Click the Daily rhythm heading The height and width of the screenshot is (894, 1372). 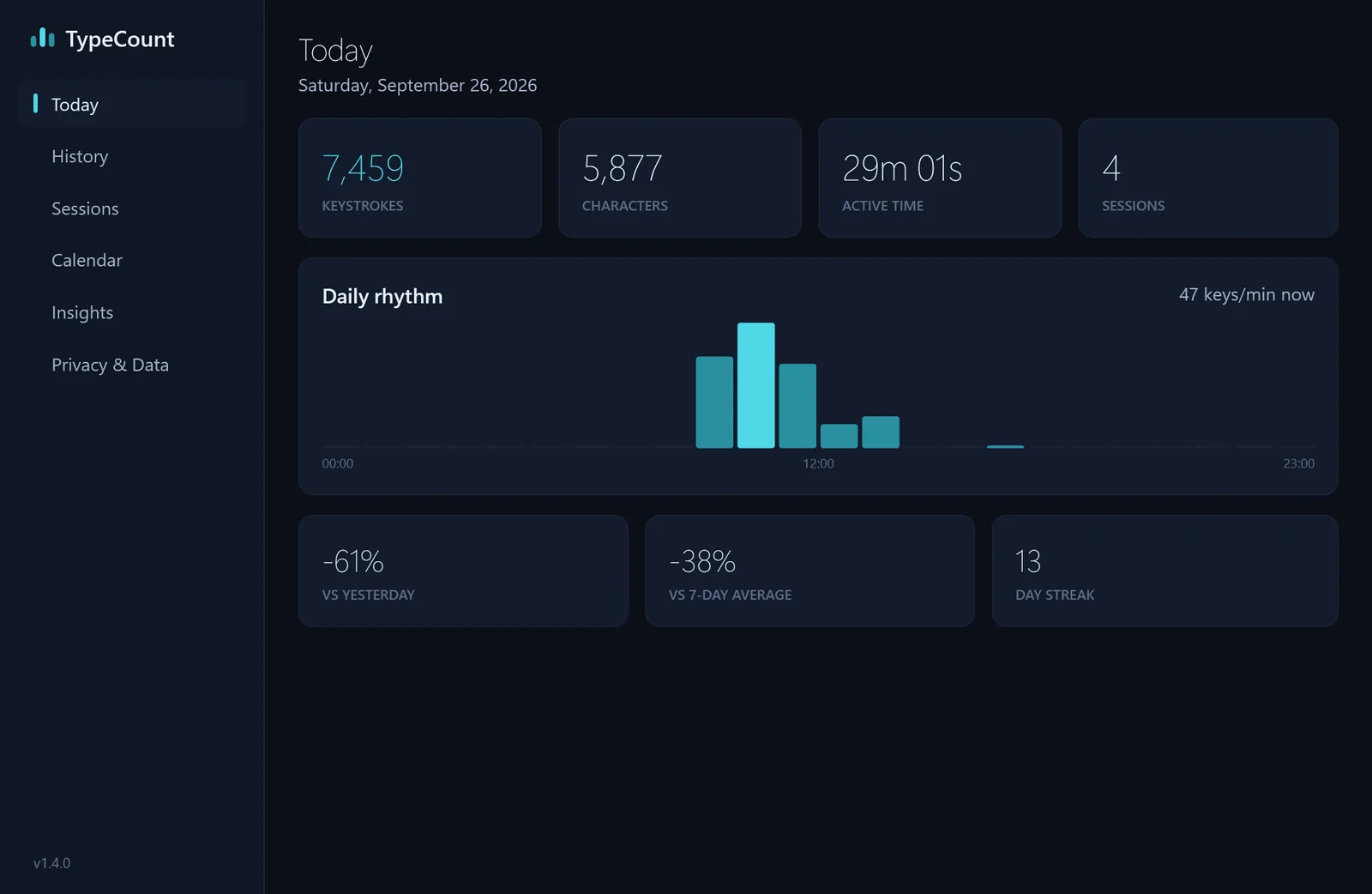click(382, 296)
